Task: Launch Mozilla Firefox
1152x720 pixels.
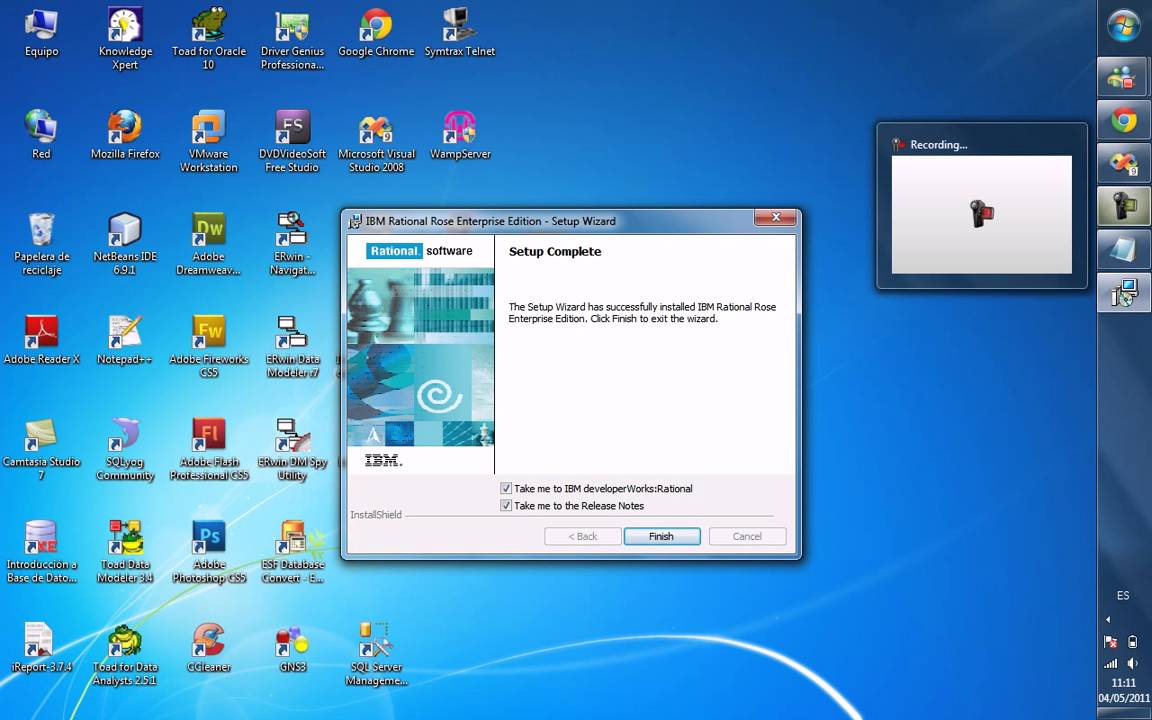Action: (x=125, y=128)
